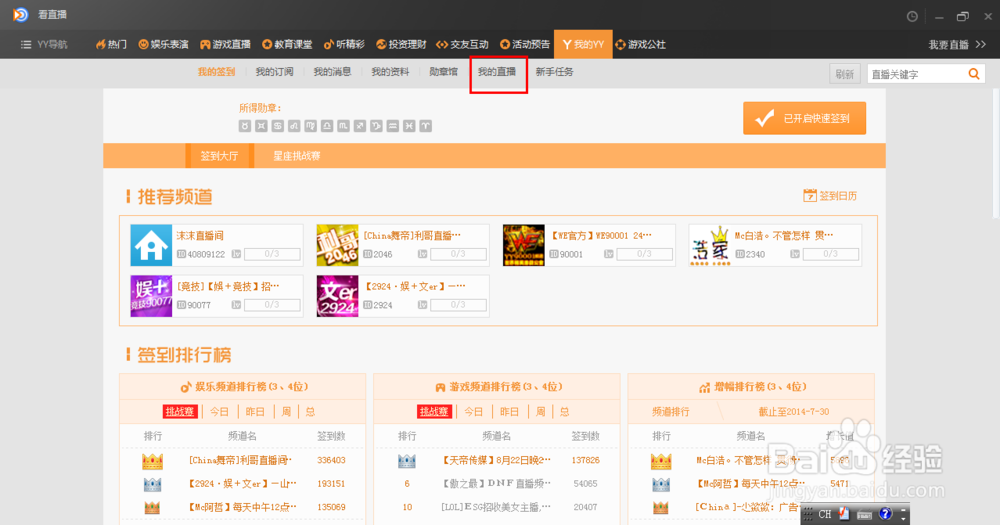Select the 星座挑战赛 tab

click(297, 156)
